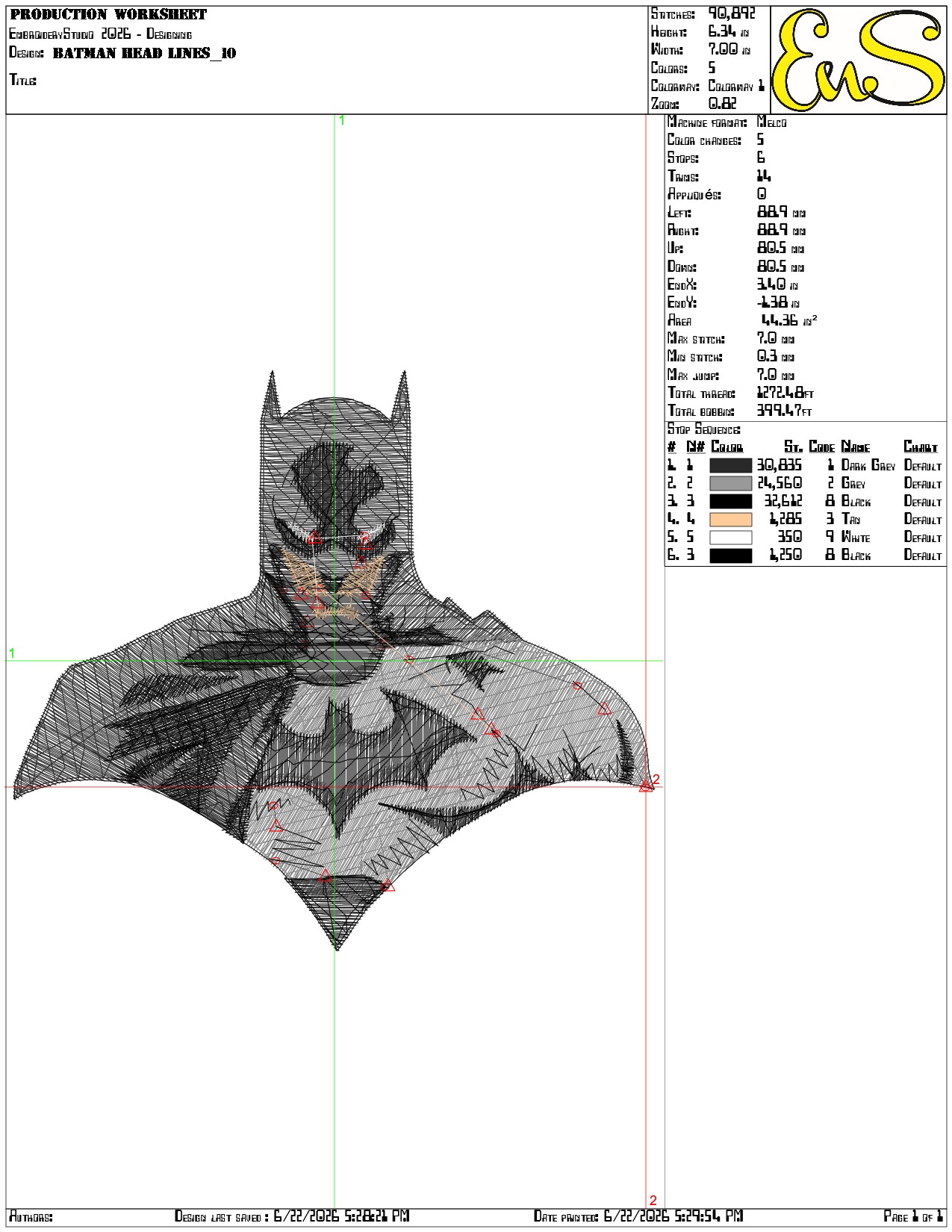Click the 'St.' column header

point(793,447)
